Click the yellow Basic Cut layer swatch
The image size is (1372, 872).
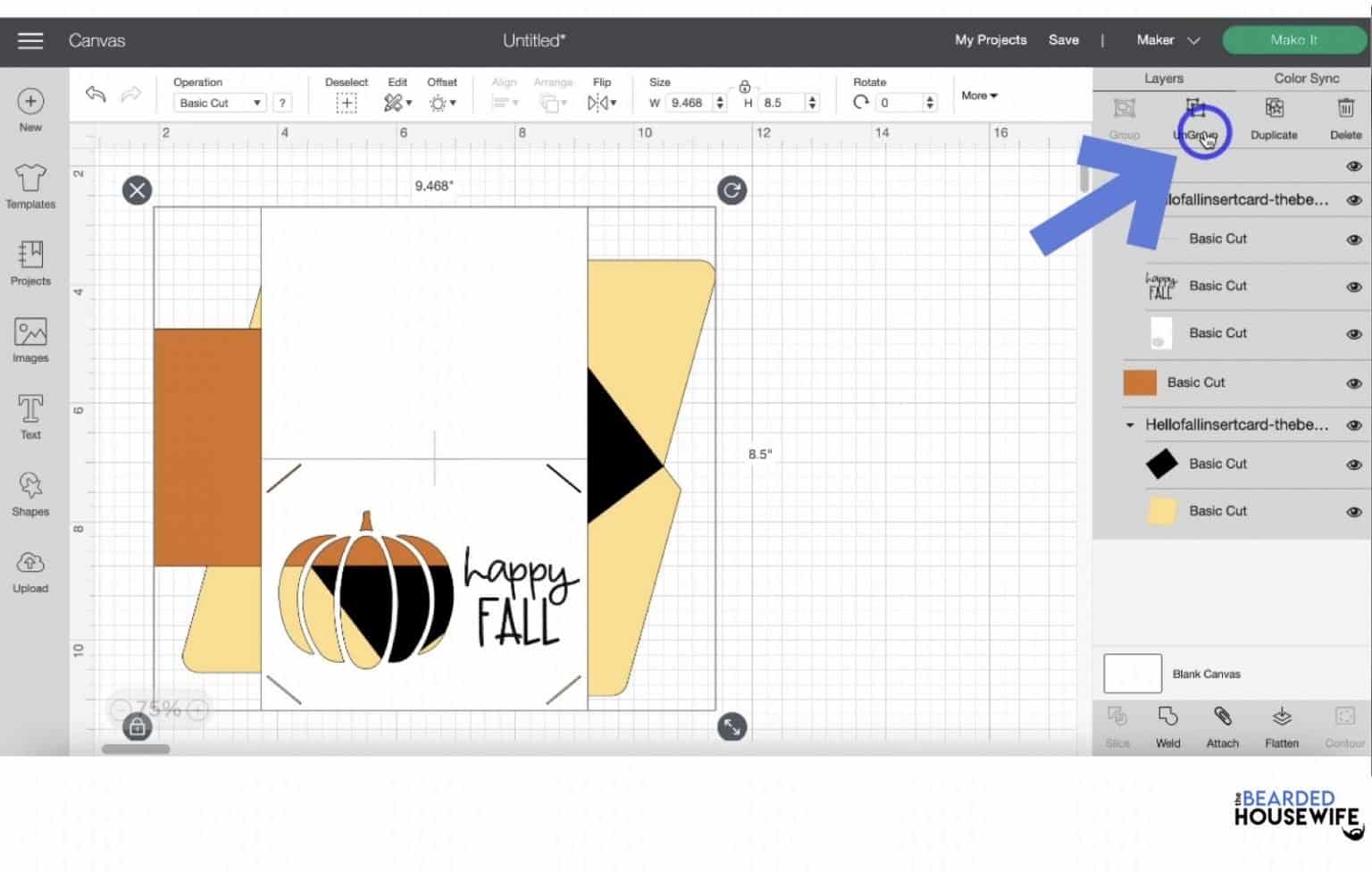click(x=1161, y=511)
